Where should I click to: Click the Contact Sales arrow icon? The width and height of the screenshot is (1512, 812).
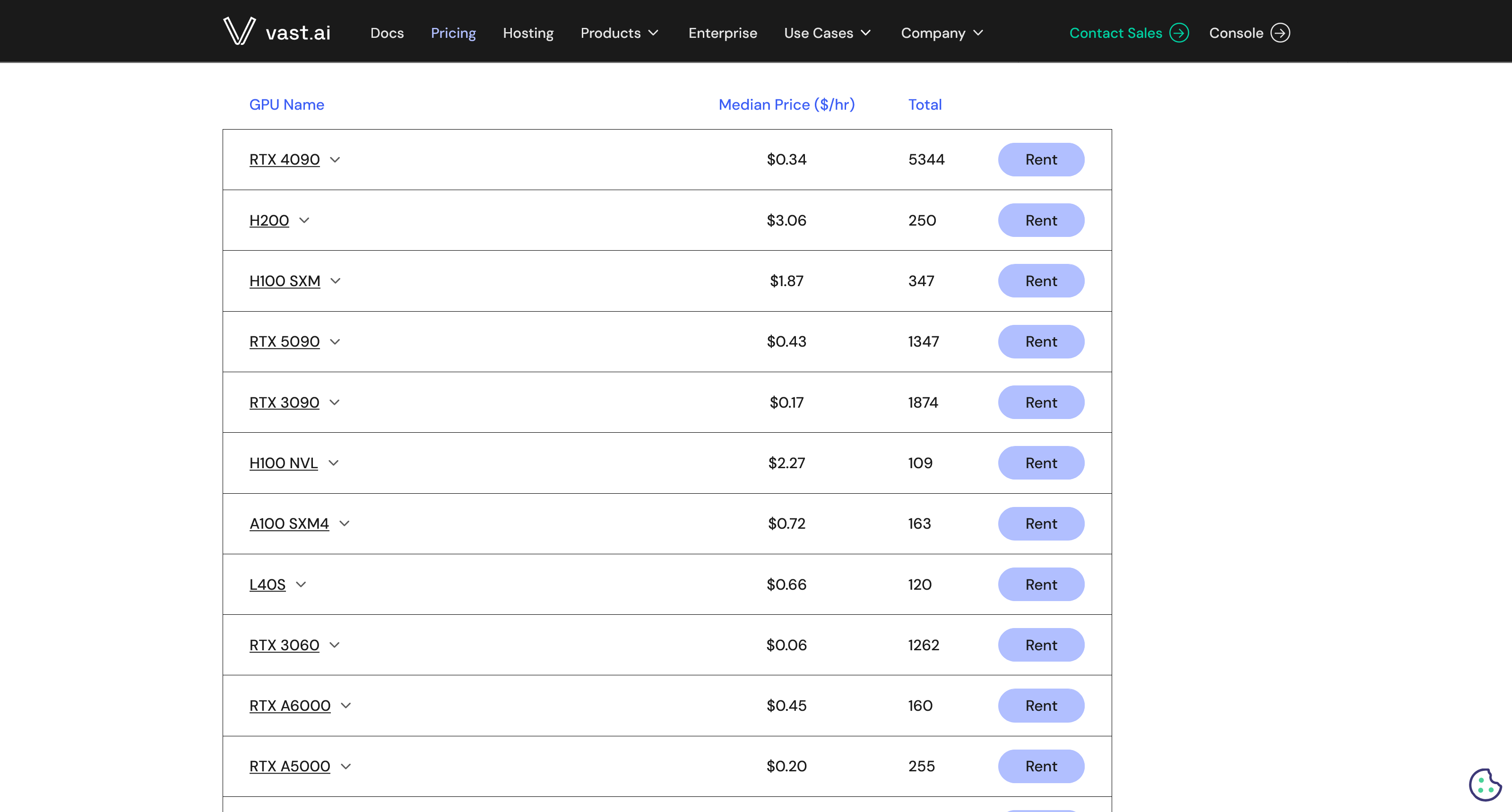click(x=1179, y=33)
